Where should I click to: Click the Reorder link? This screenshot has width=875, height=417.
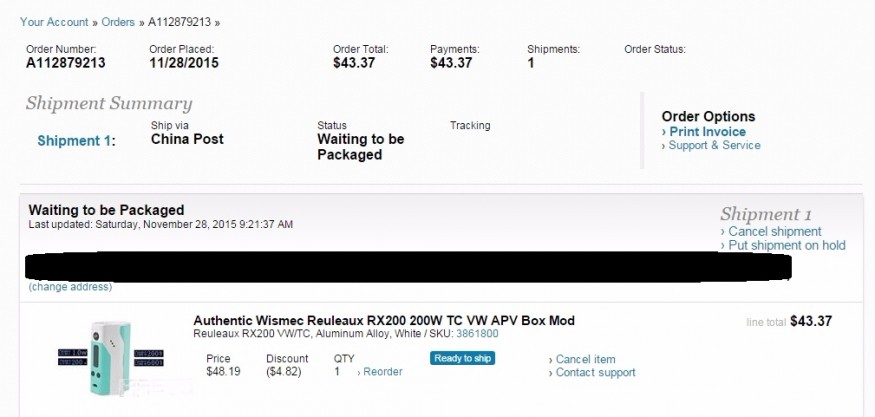[382, 372]
